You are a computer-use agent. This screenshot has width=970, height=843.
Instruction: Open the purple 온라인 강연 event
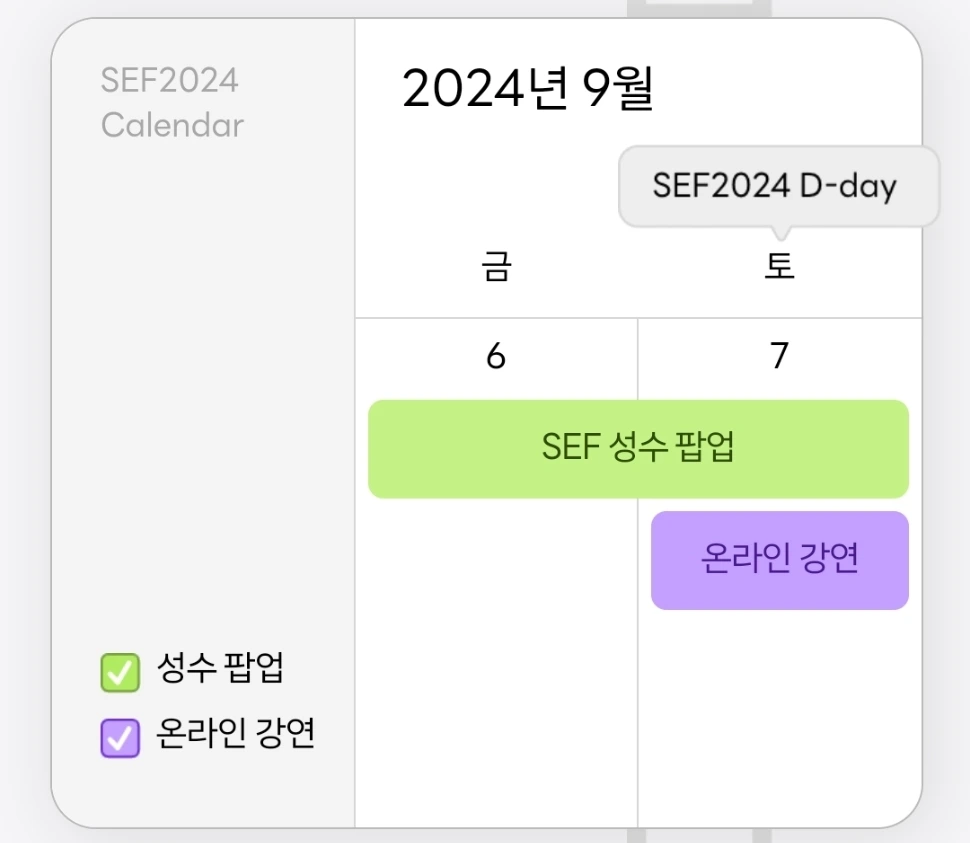pos(779,560)
